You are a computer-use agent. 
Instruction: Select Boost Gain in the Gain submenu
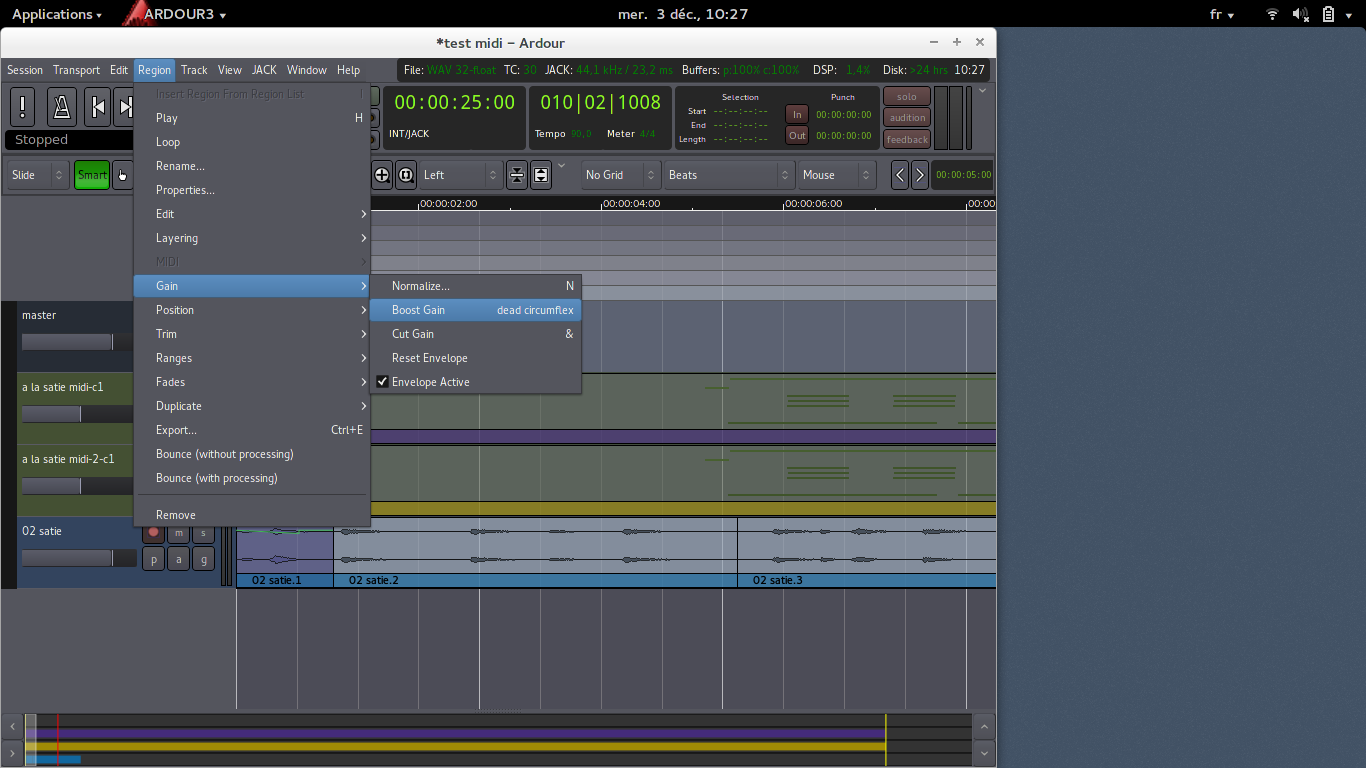[419, 310]
